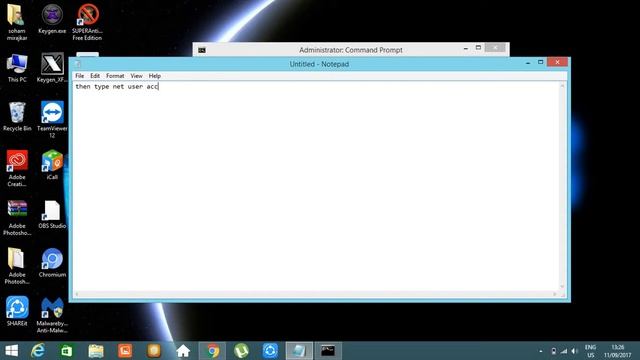Click the network signal tray icon
Image resolution: width=640 pixels, height=360 pixels.
tap(564, 351)
